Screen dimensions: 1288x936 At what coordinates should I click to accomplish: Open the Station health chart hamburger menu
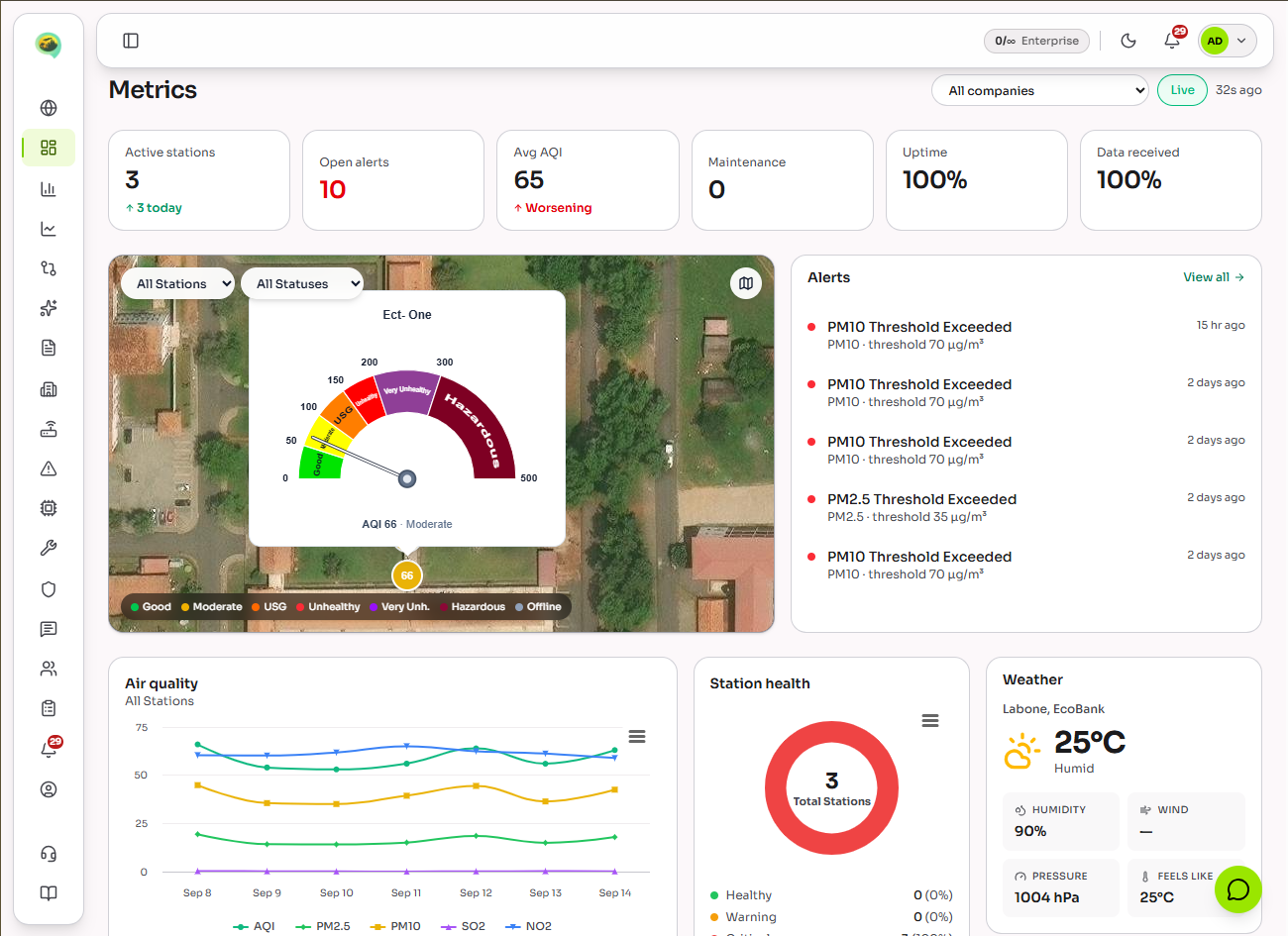(930, 721)
